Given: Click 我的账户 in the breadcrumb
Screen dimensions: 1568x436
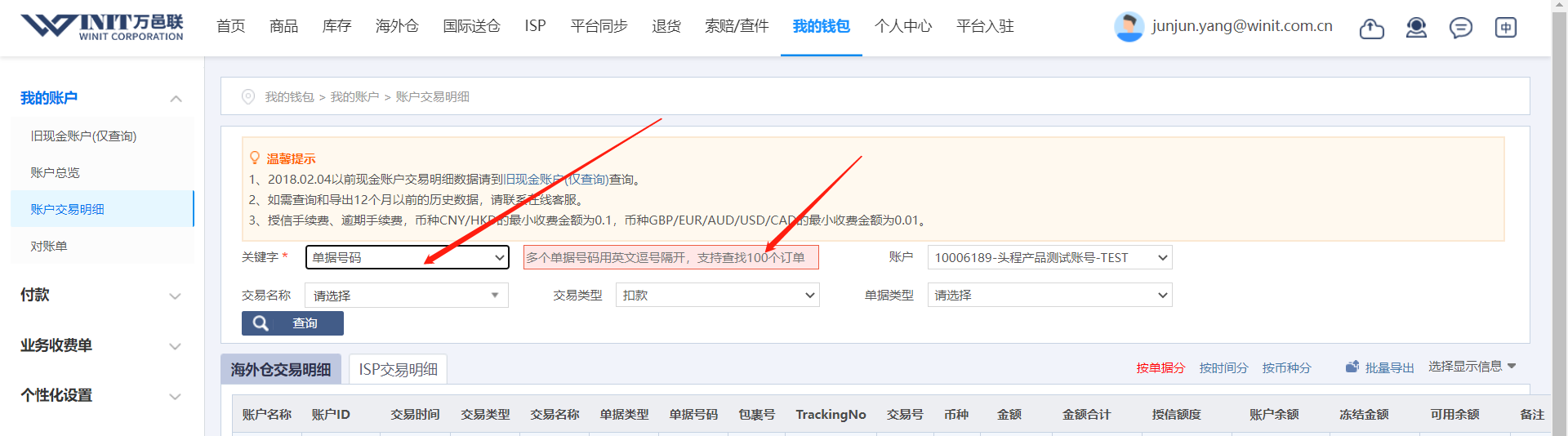Looking at the screenshot, I should coord(354,96).
